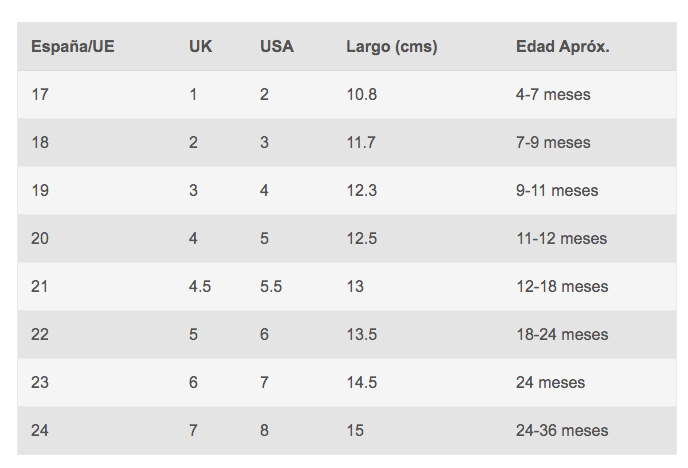688x468 pixels.
Task: Select the 24 meses age cell
Action: pos(551,382)
